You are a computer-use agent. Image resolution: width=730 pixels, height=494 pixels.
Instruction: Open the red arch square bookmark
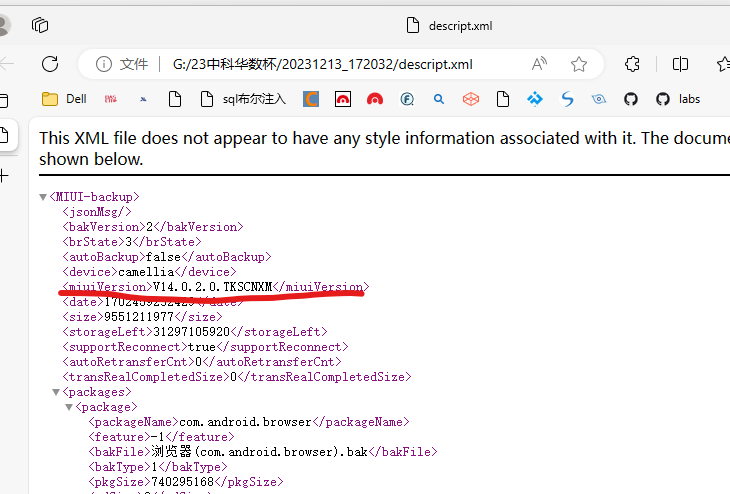(x=343, y=99)
